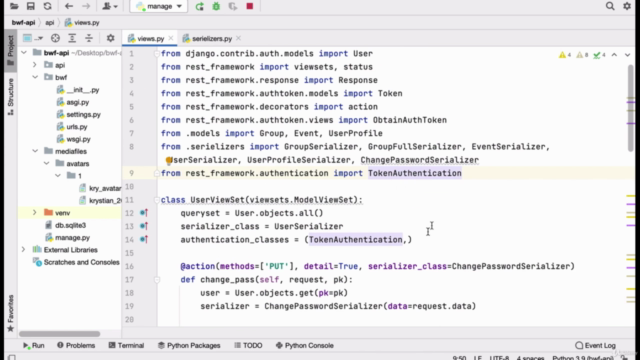640x360 pixels.
Task: Close the views.py tab
Action: (171, 38)
